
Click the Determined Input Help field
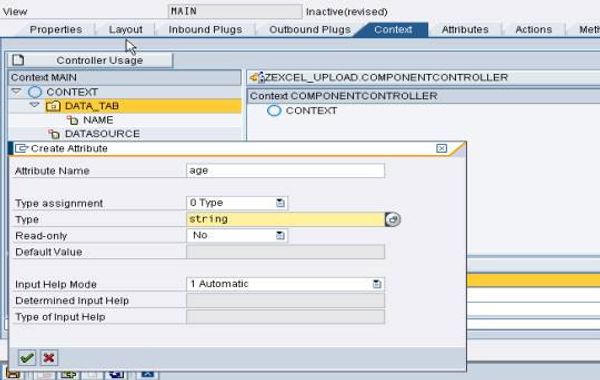tap(285, 300)
